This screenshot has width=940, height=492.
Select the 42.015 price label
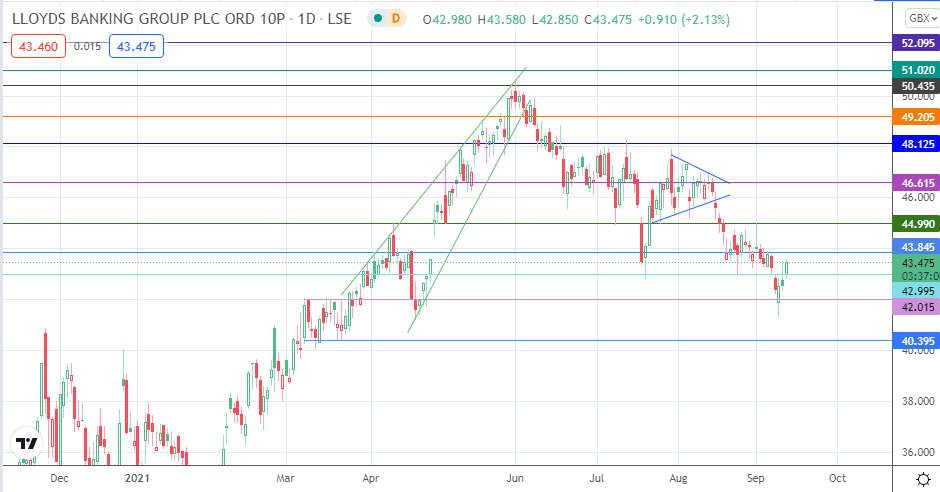916,307
